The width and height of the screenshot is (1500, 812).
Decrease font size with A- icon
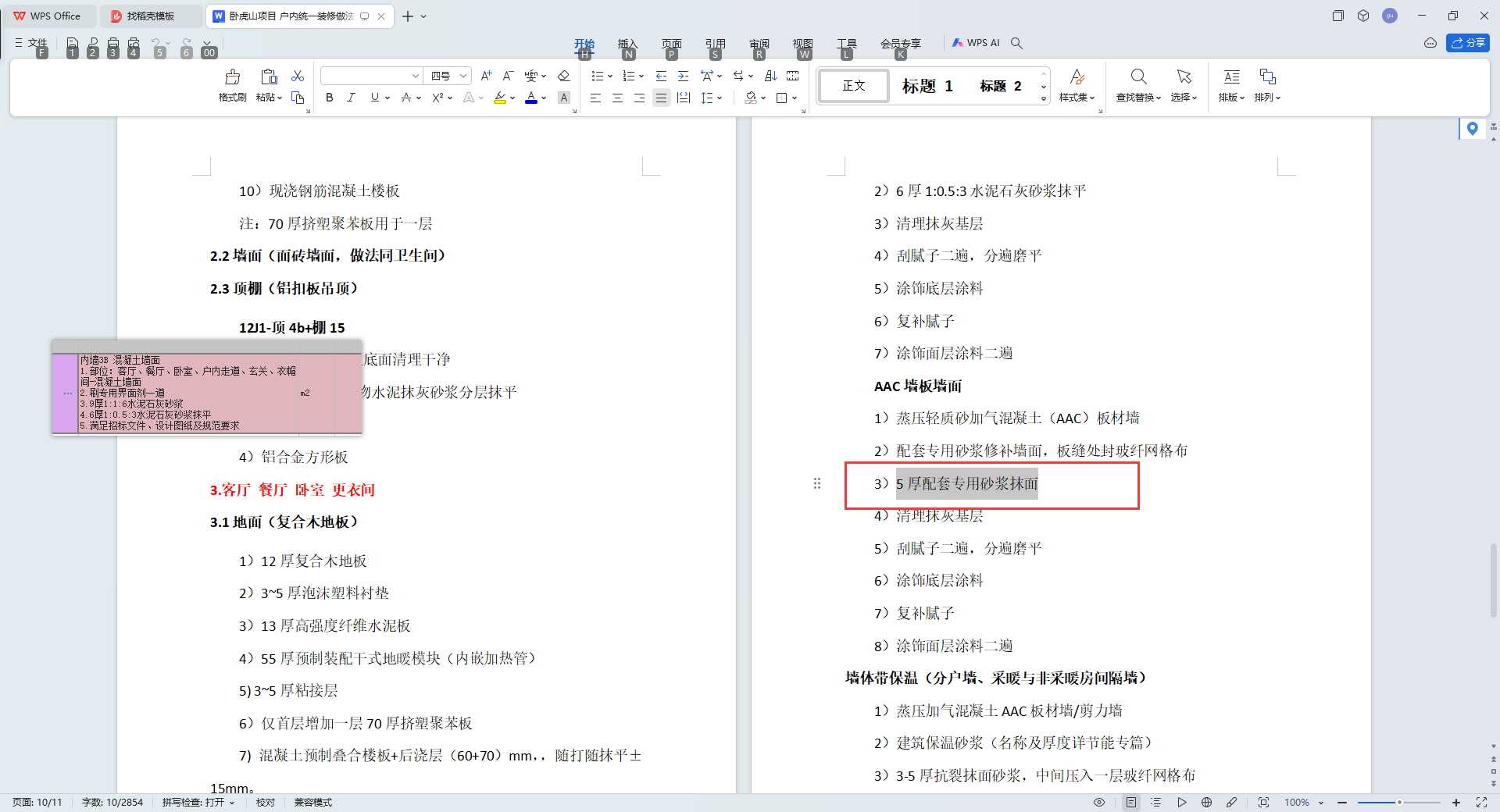pyautogui.click(x=508, y=76)
